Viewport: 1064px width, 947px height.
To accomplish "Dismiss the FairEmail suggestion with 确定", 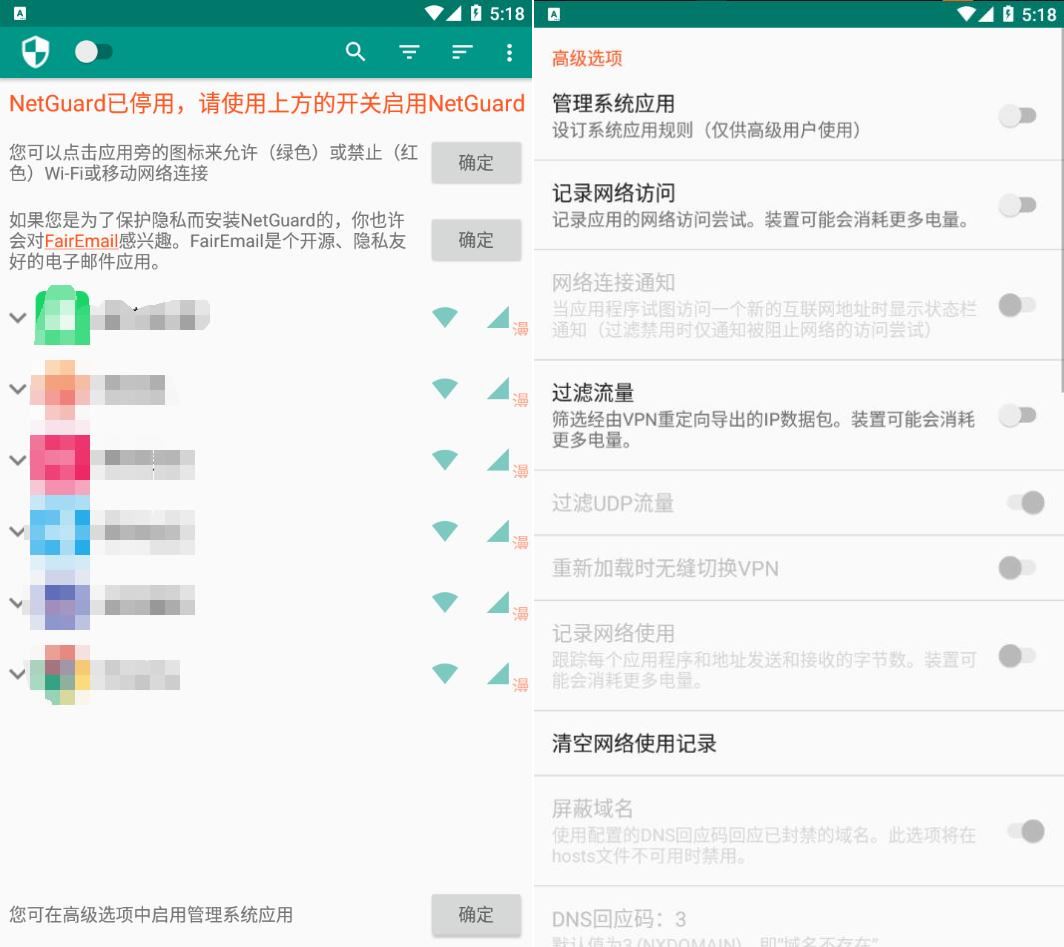I will click(476, 240).
